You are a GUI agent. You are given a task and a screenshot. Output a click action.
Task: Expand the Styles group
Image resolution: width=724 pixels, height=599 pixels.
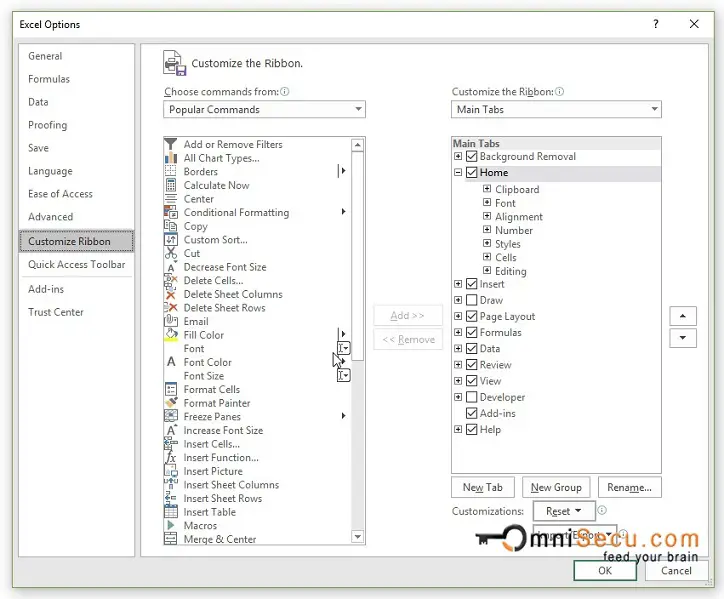(x=487, y=243)
